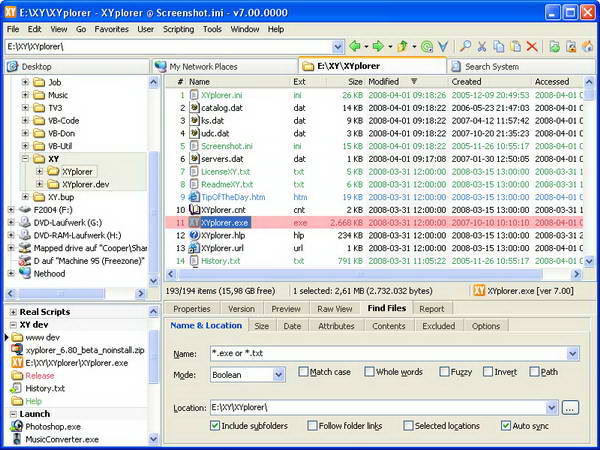Click the green Back arrow icon
Image resolution: width=600 pixels, height=450 pixels.
click(354, 47)
